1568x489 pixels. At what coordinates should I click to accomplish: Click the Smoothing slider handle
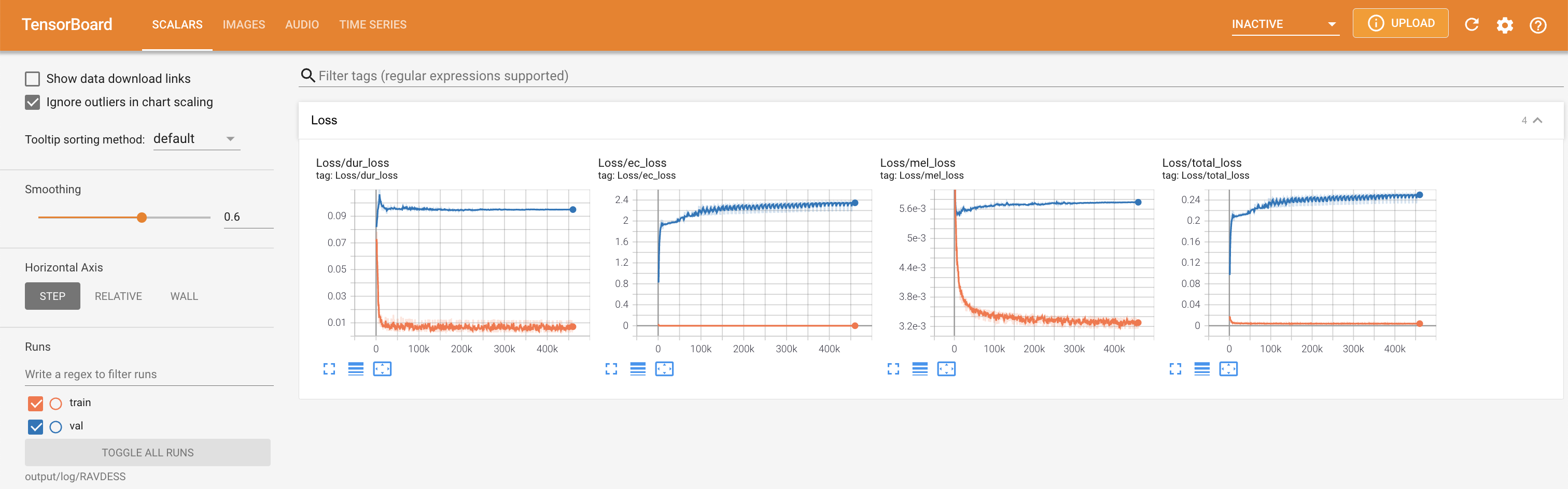tap(142, 217)
